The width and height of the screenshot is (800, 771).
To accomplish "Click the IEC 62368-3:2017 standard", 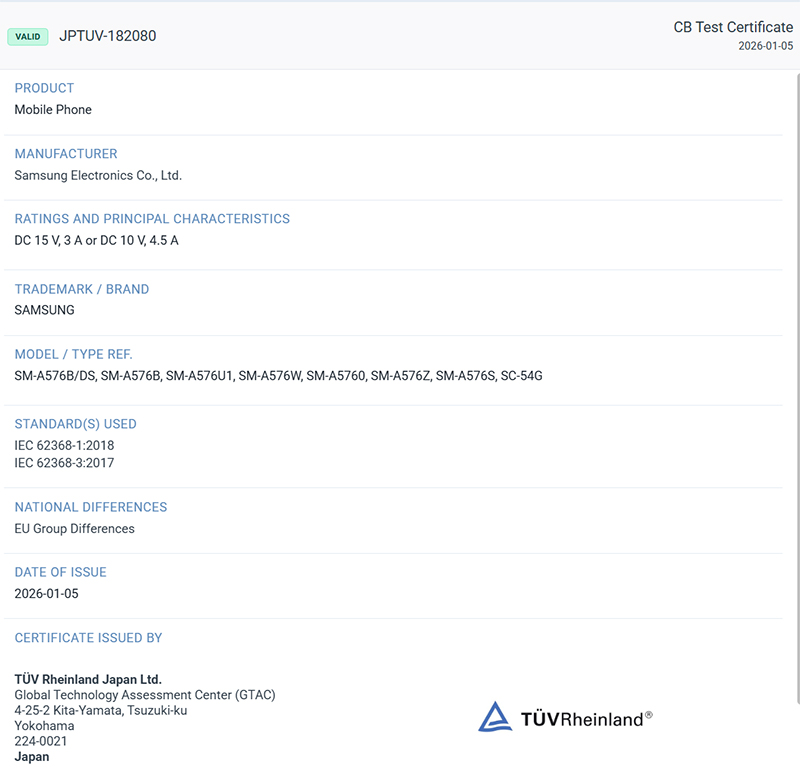I will pyautogui.click(x=64, y=463).
